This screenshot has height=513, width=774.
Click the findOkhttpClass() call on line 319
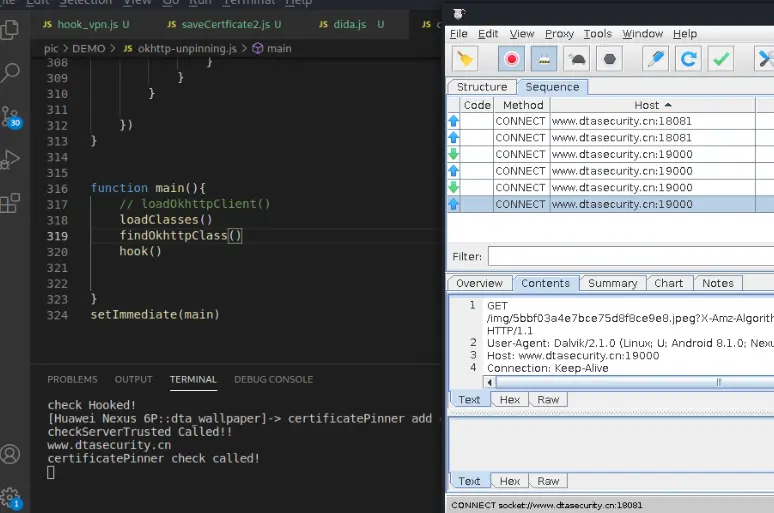click(180, 236)
